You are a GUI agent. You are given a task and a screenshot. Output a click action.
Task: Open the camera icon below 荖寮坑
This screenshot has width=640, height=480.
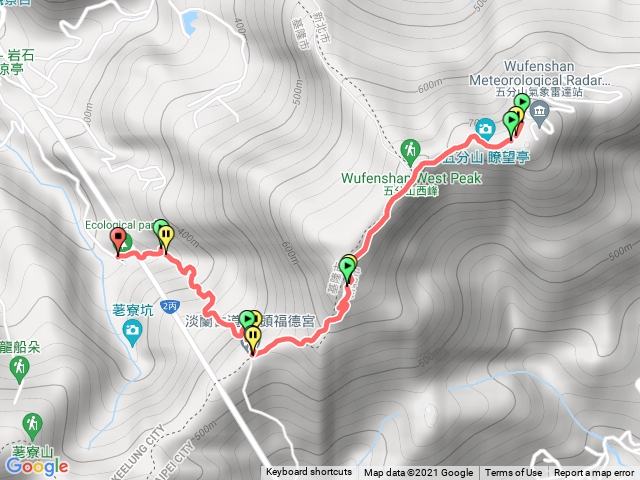tap(133, 332)
